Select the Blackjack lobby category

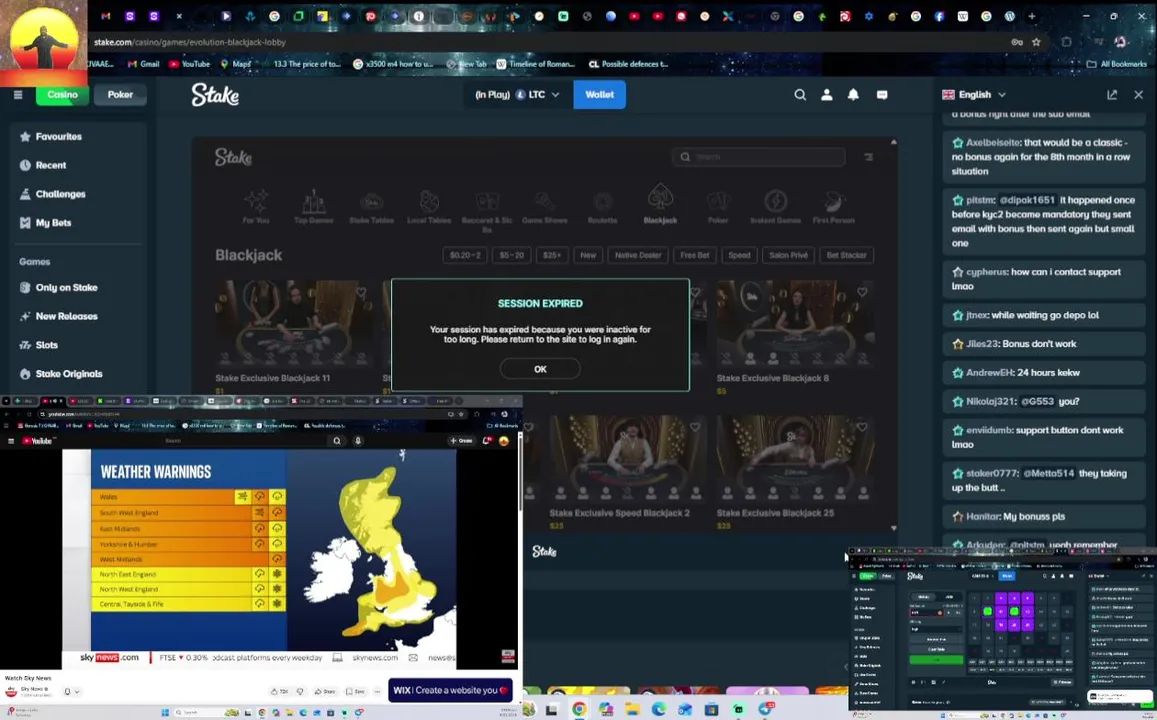pyautogui.click(x=660, y=206)
